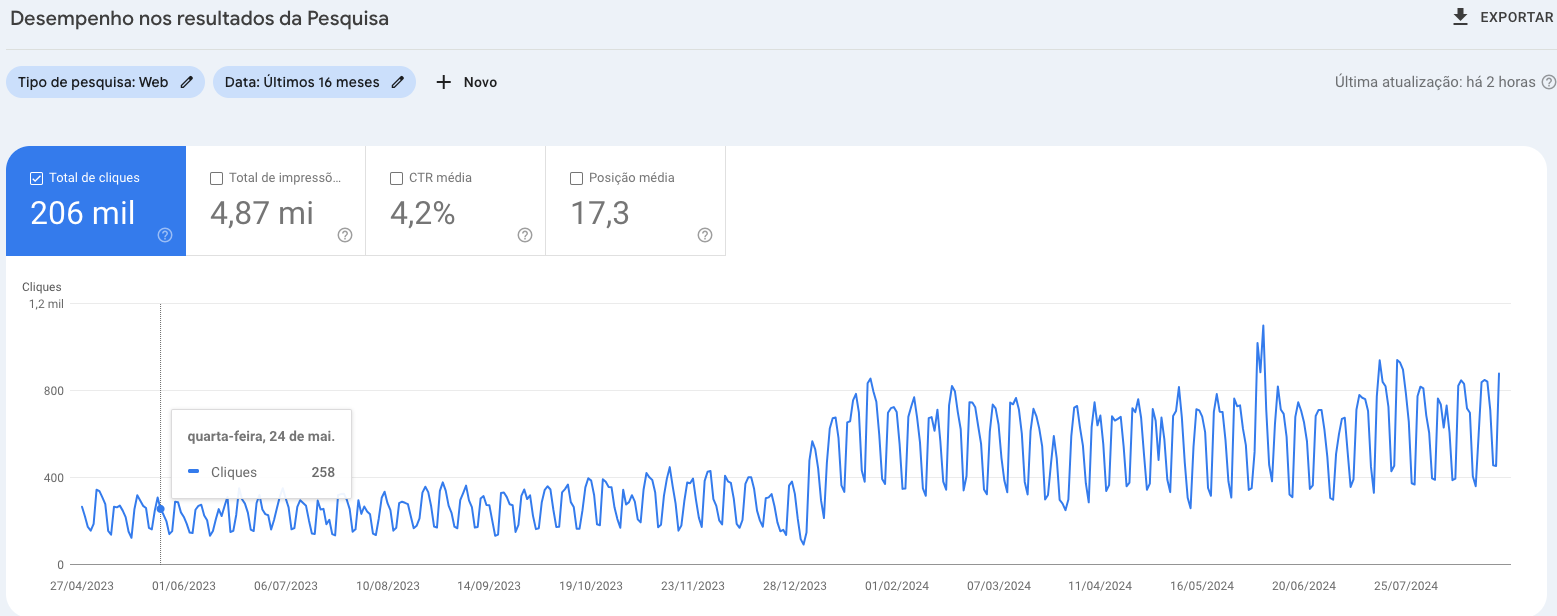This screenshot has height=616, width=1557.
Task: Select the 4,87 mi impressions value
Action: click(262, 213)
